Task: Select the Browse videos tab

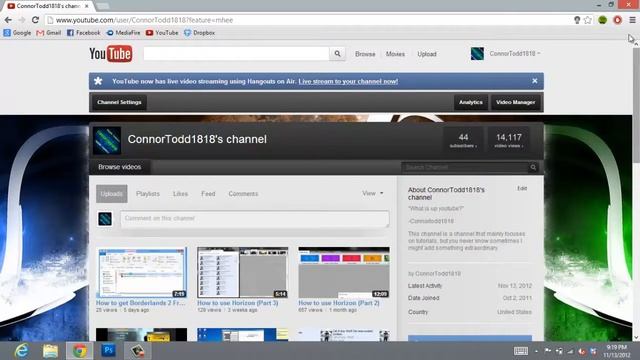Action: coord(120,167)
